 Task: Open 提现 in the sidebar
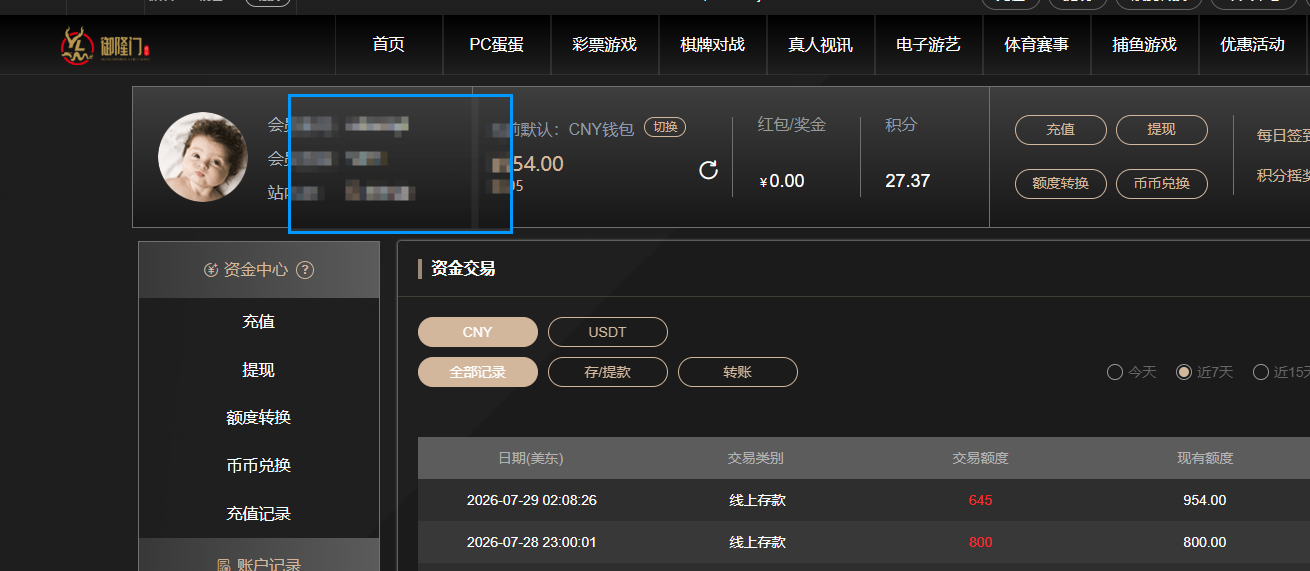click(259, 370)
